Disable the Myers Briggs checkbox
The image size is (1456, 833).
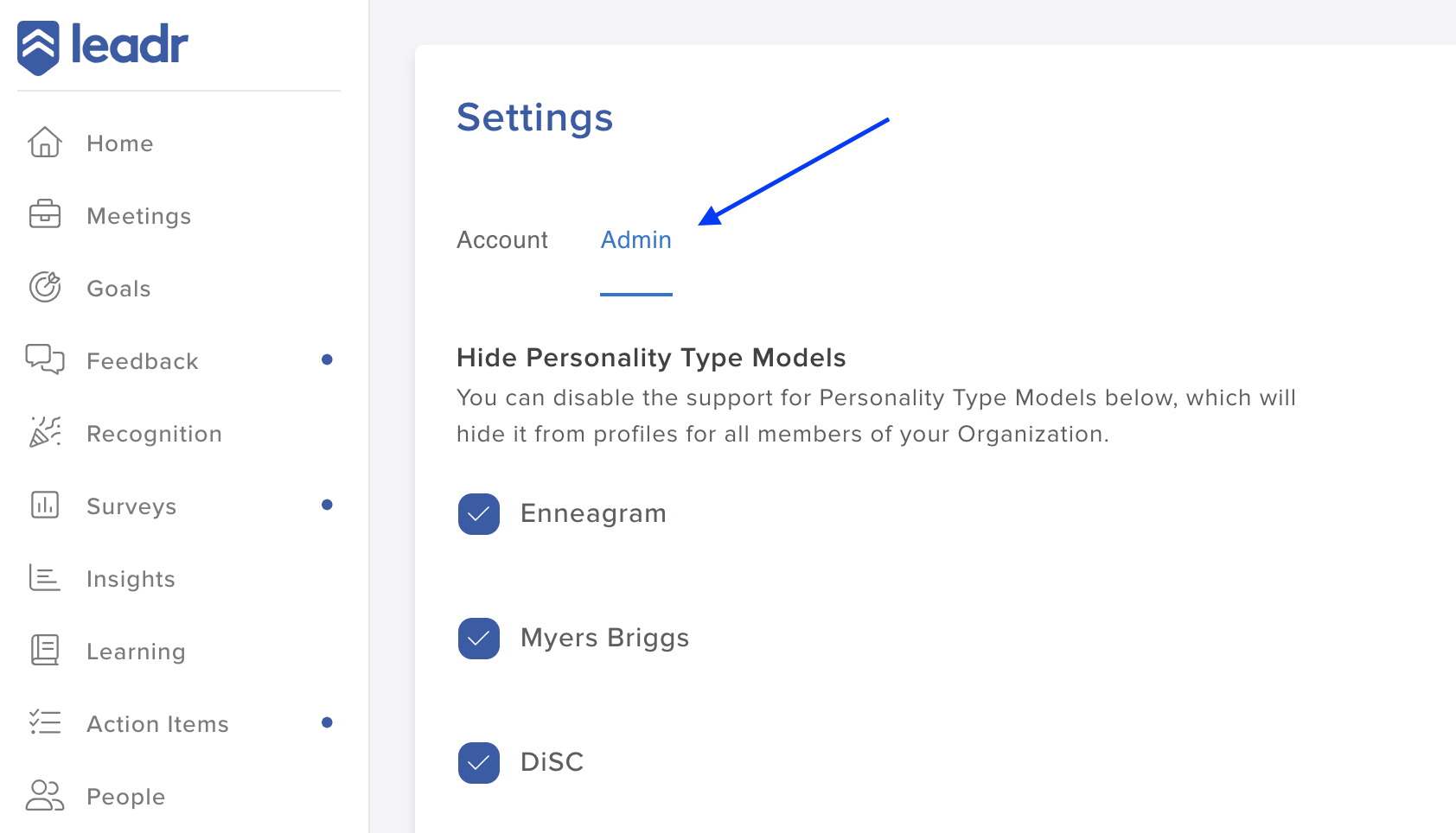[x=478, y=639]
